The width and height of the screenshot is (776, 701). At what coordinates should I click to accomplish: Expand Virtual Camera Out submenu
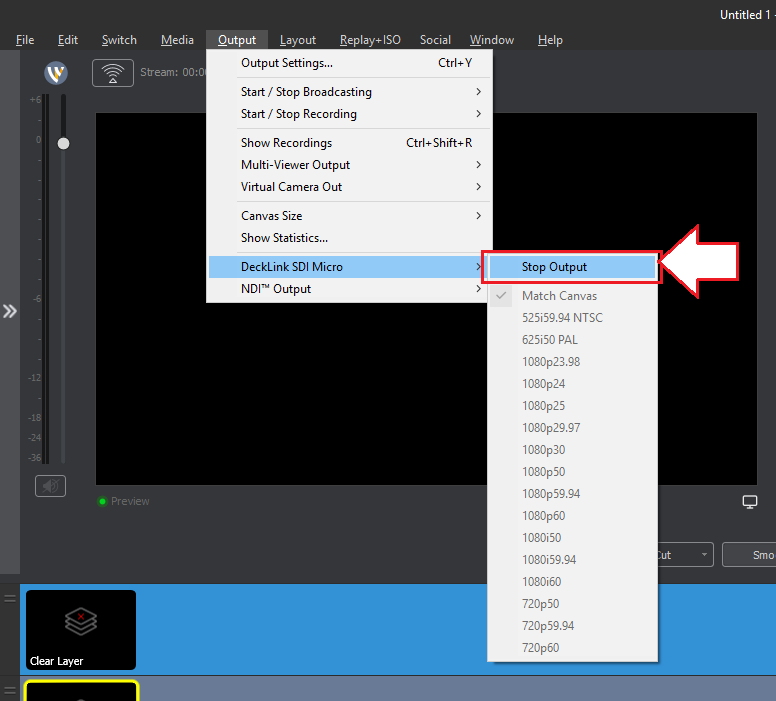pyautogui.click(x=349, y=187)
